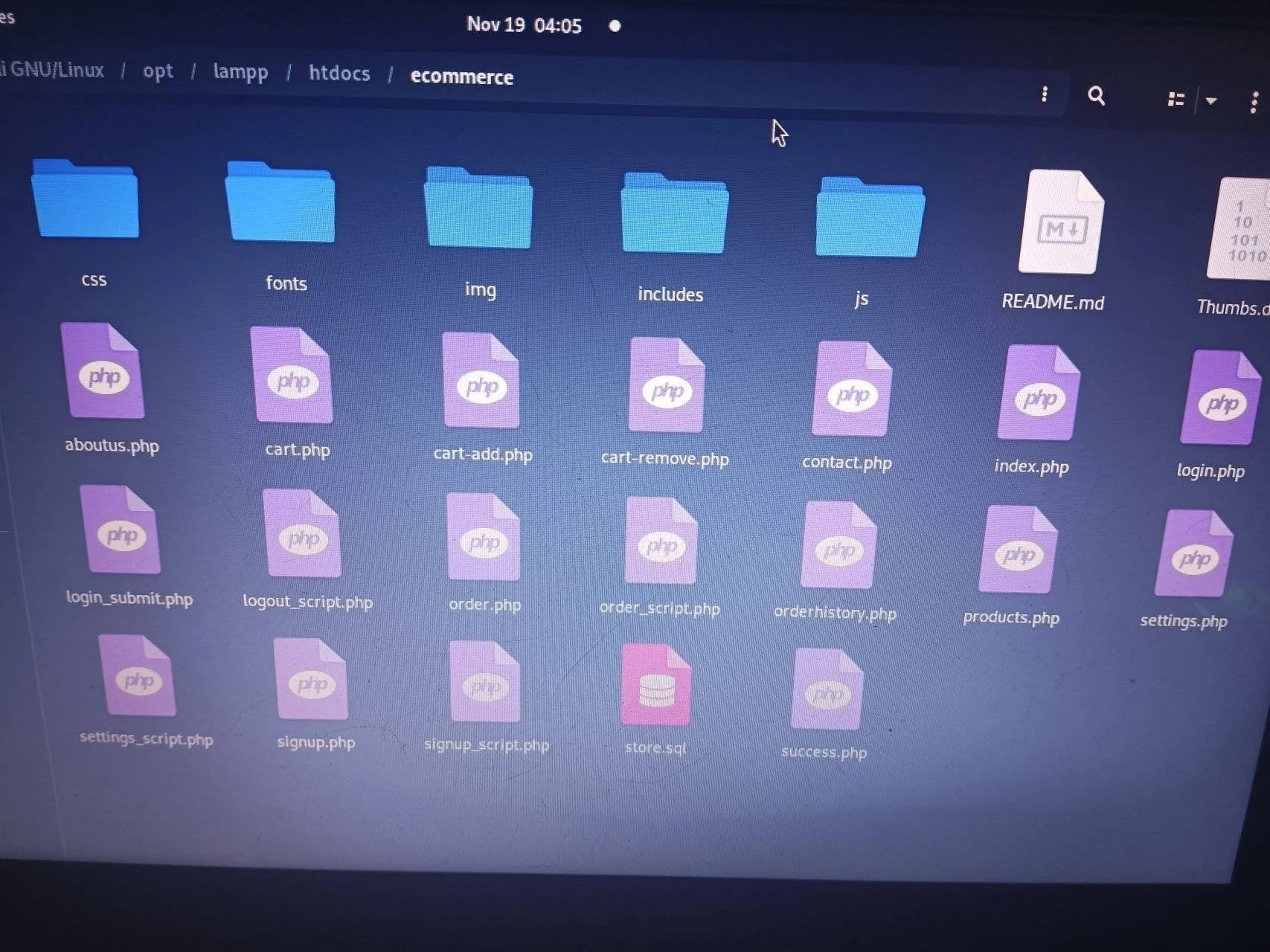Open the path bar three-dot menu

1045,94
